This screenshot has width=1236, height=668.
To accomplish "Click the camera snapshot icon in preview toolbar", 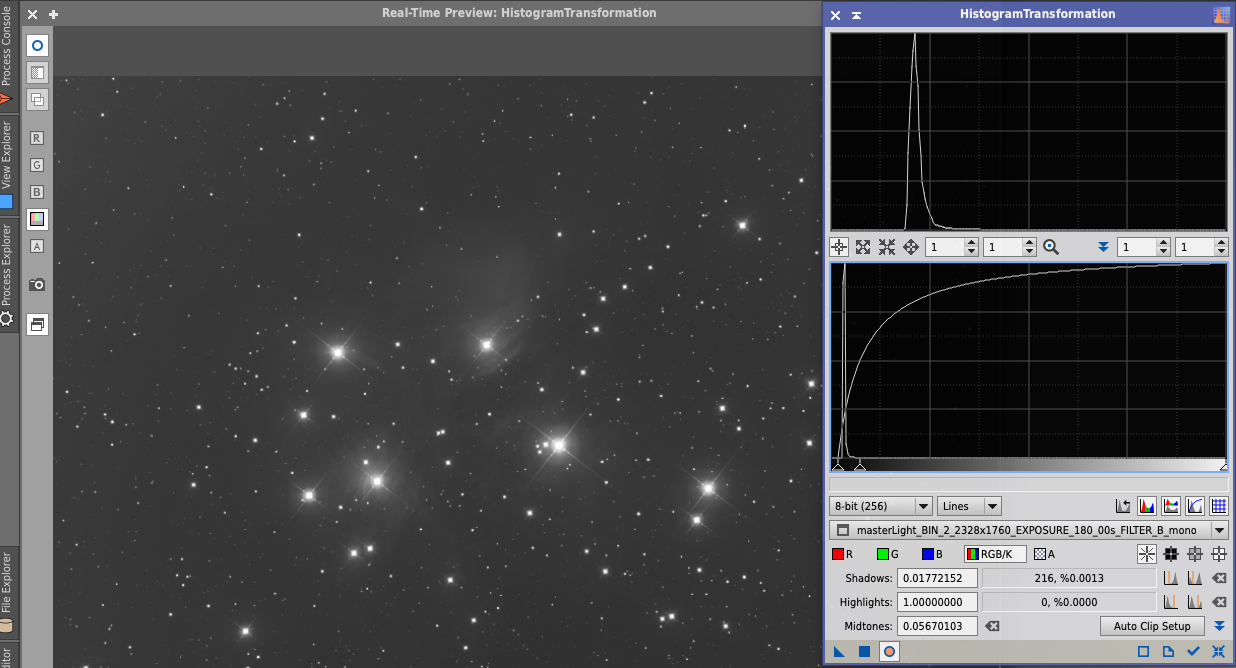I will (x=37, y=285).
